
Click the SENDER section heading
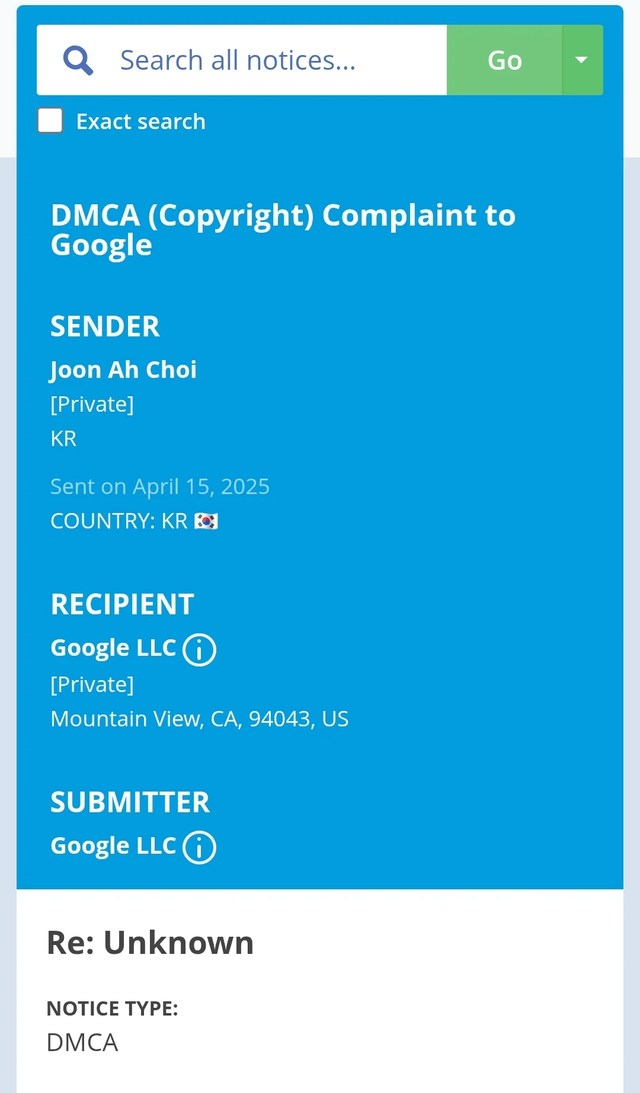[105, 326]
